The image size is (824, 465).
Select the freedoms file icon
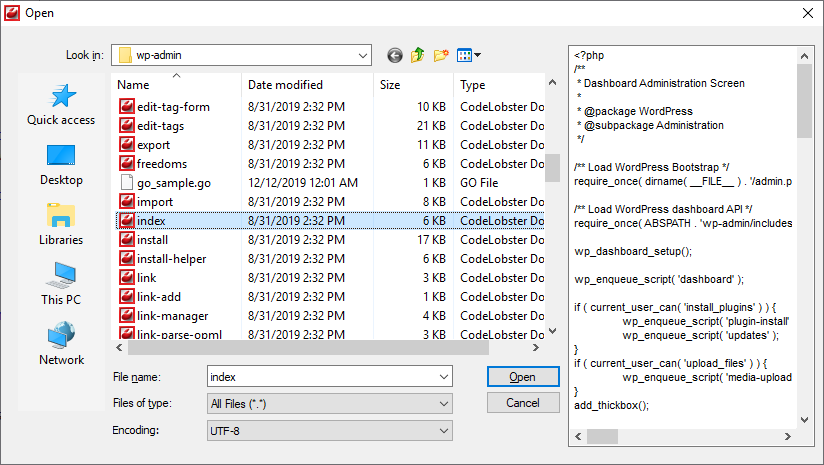tap(127, 163)
